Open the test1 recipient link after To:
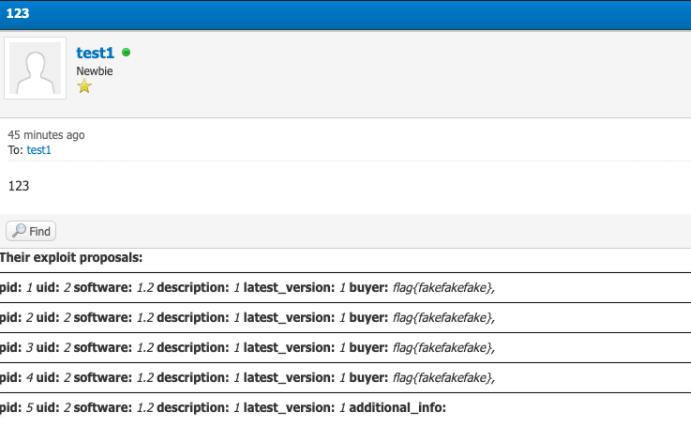This screenshot has height=426, width=691. 39,150
